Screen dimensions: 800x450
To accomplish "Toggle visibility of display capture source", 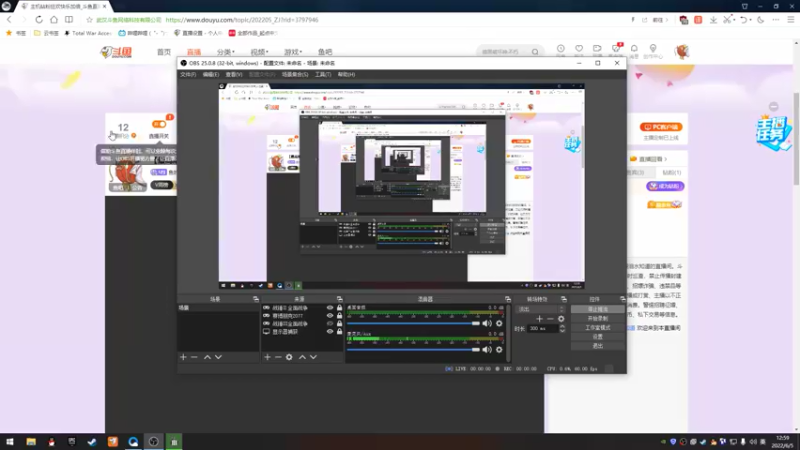I will (330, 332).
